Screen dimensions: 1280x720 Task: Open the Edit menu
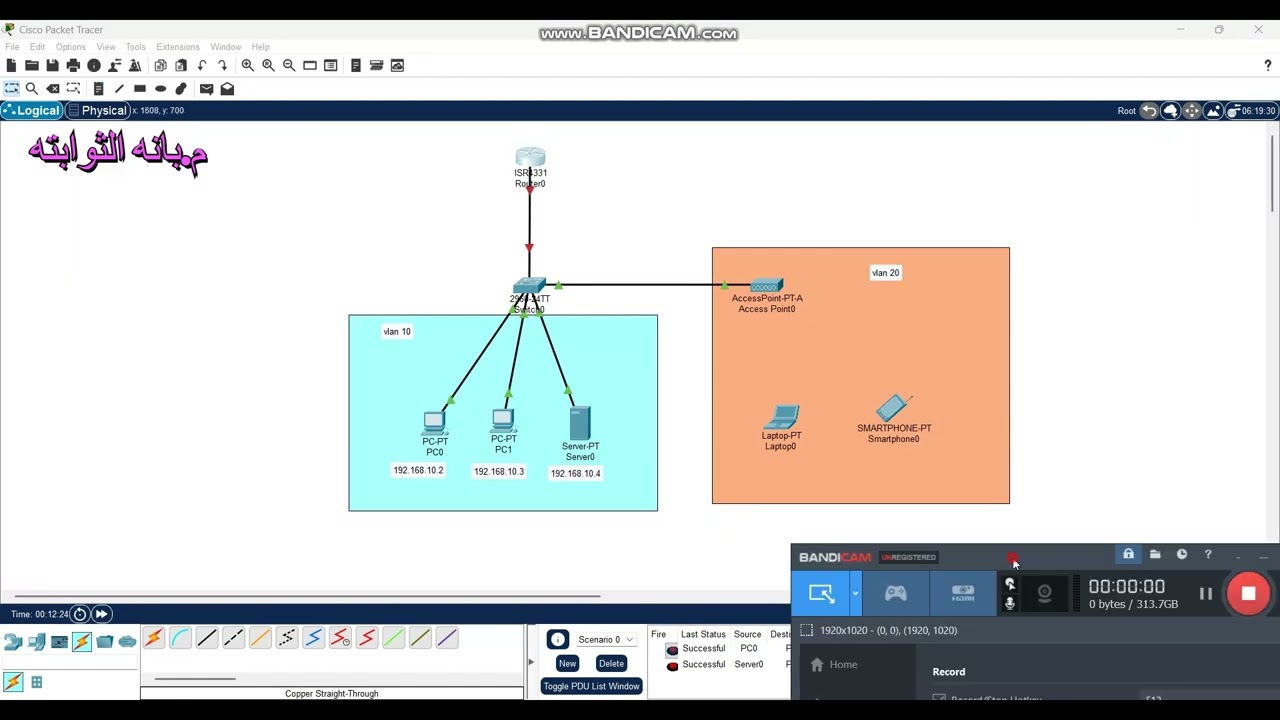[37, 47]
